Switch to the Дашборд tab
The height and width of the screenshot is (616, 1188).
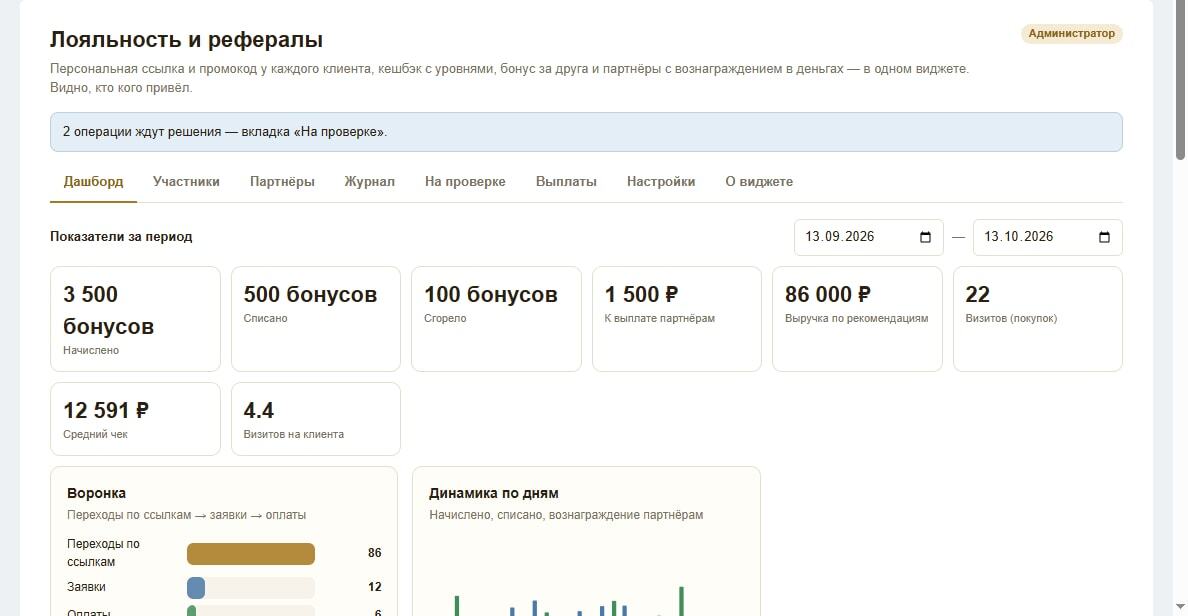[x=93, y=182]
